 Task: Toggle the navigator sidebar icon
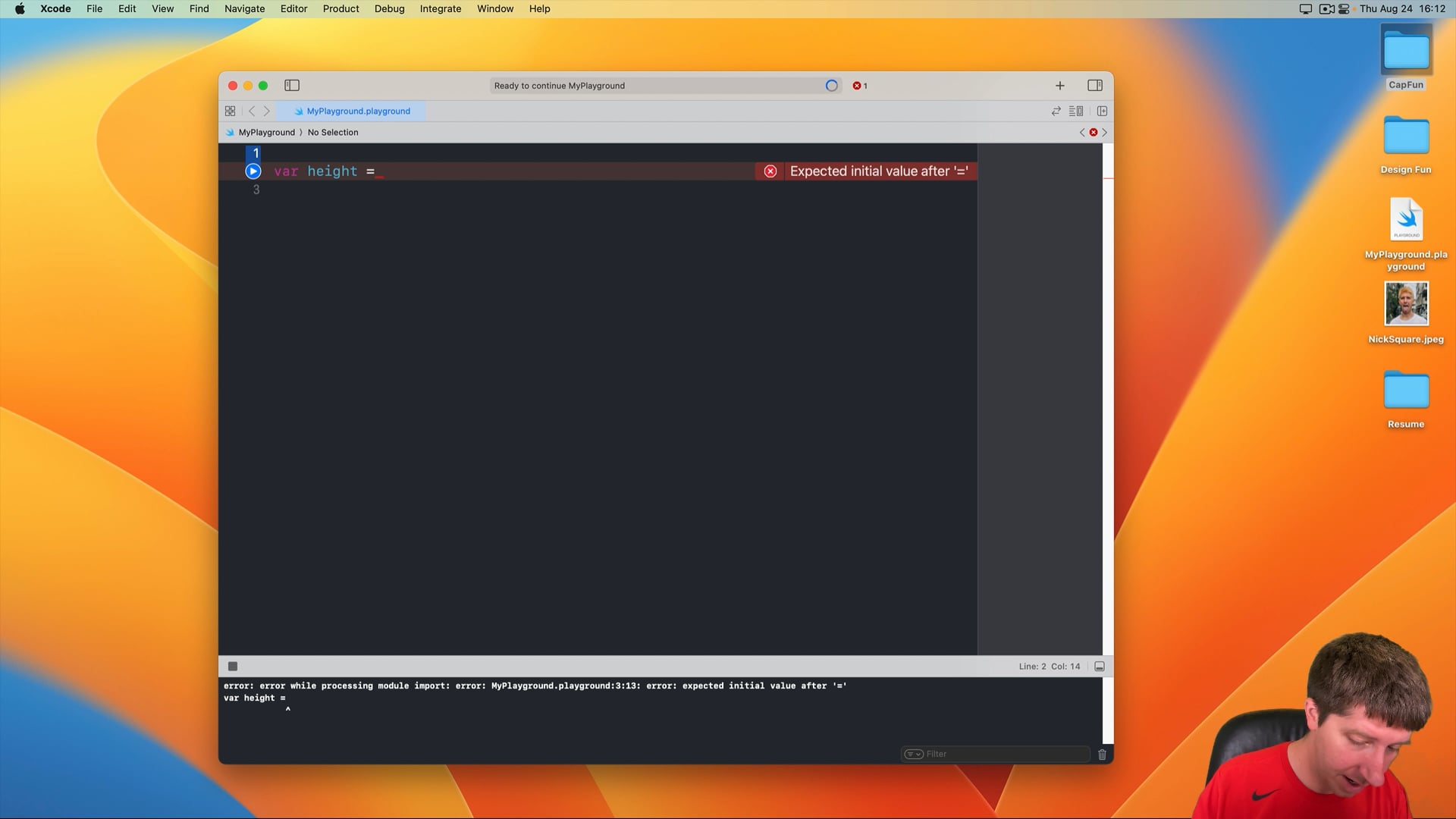[x=292, y=86]
